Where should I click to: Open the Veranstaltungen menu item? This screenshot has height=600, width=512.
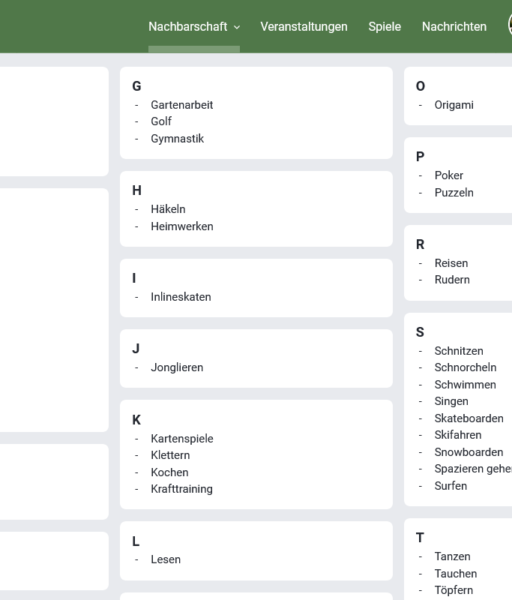(304, 27)
